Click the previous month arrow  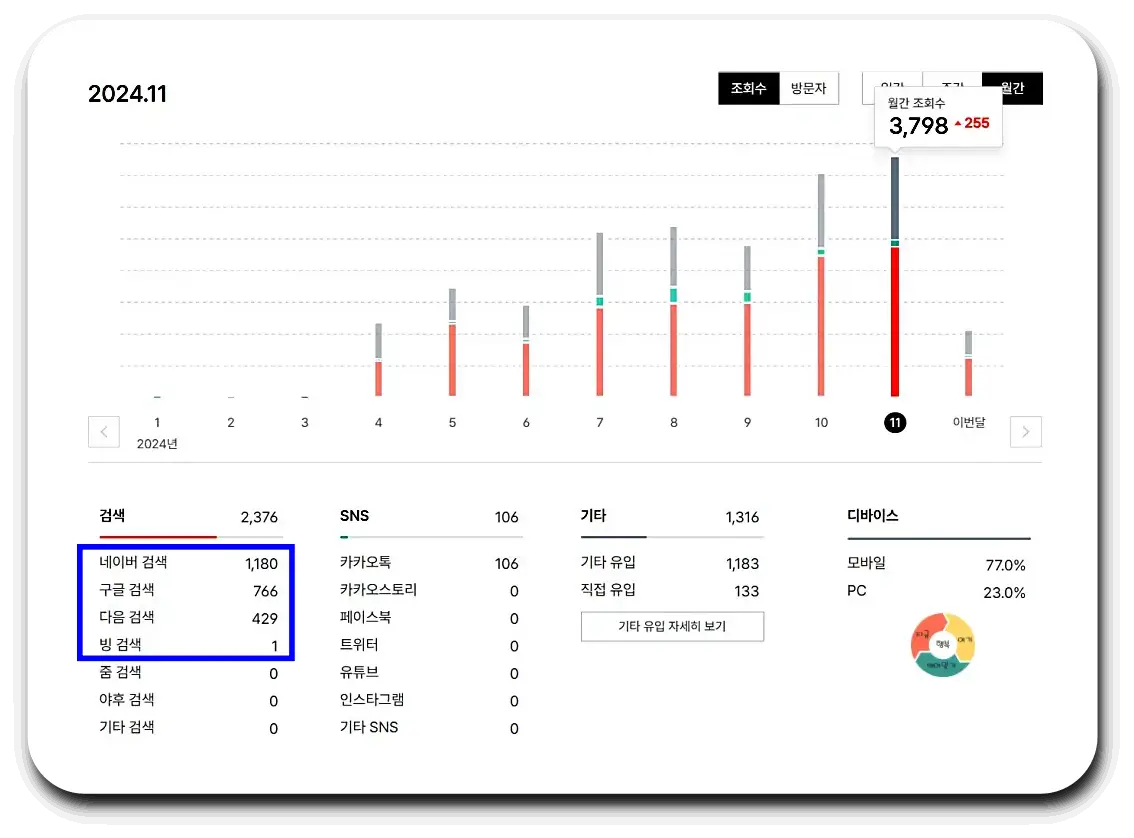tap(104, 431)
